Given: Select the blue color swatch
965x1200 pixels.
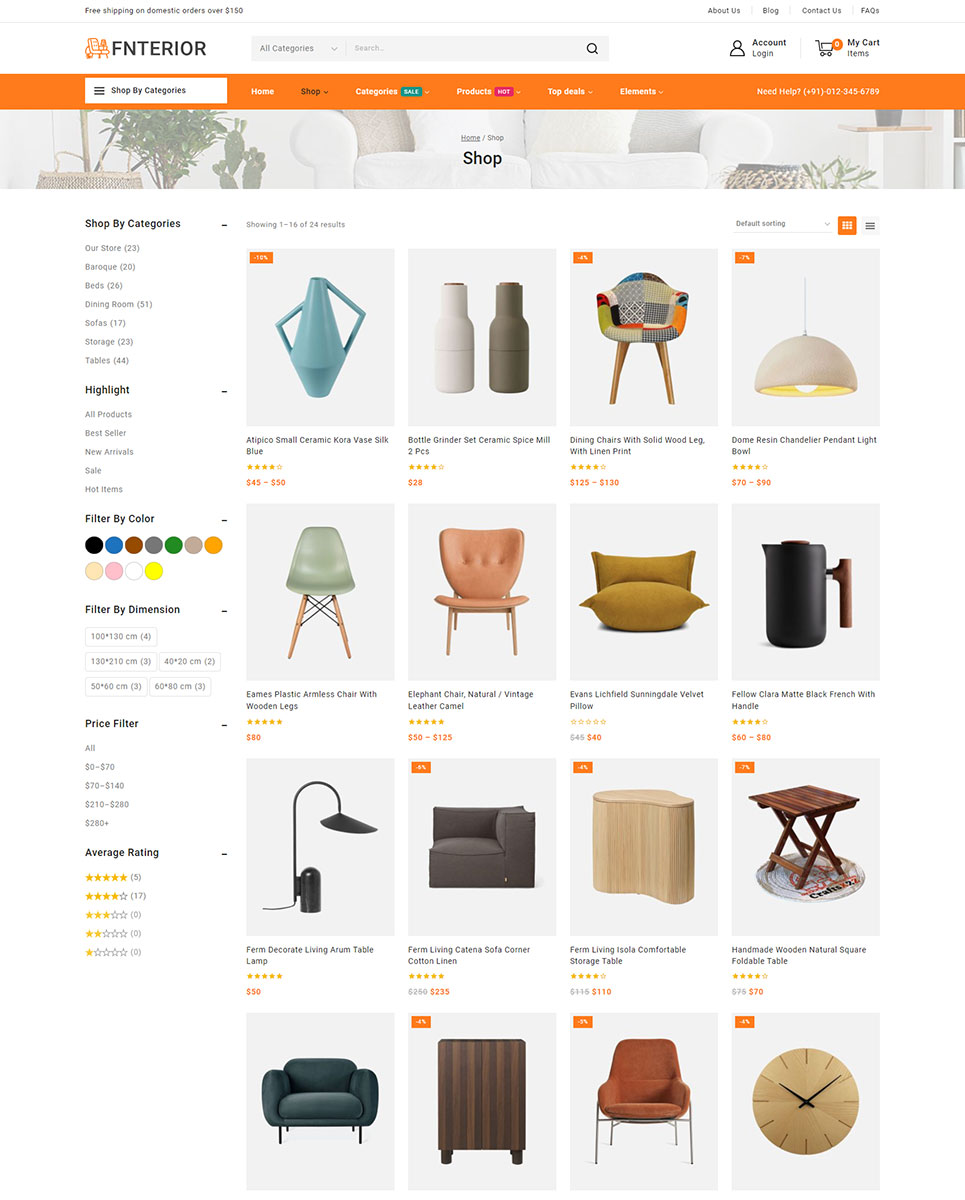Looking at the screenshot, I should click(114, 545).
